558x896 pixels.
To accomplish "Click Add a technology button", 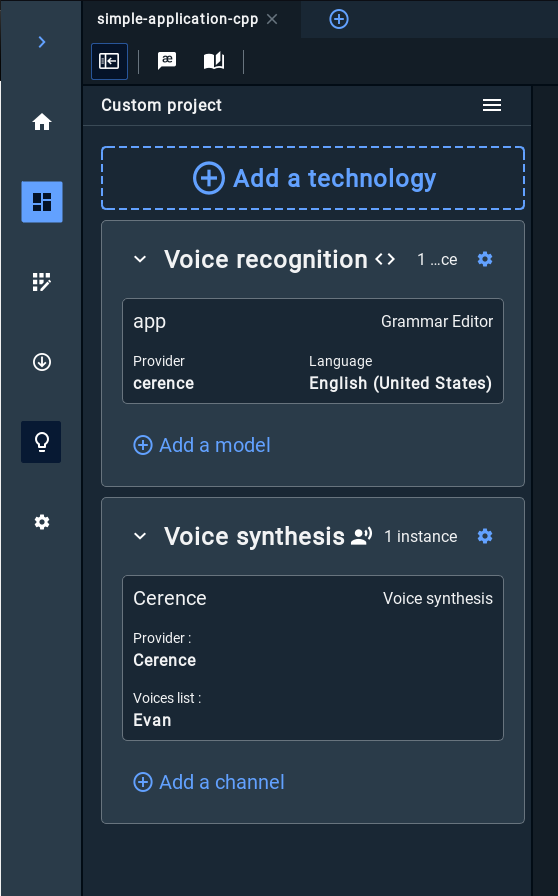I will (313, 178).
